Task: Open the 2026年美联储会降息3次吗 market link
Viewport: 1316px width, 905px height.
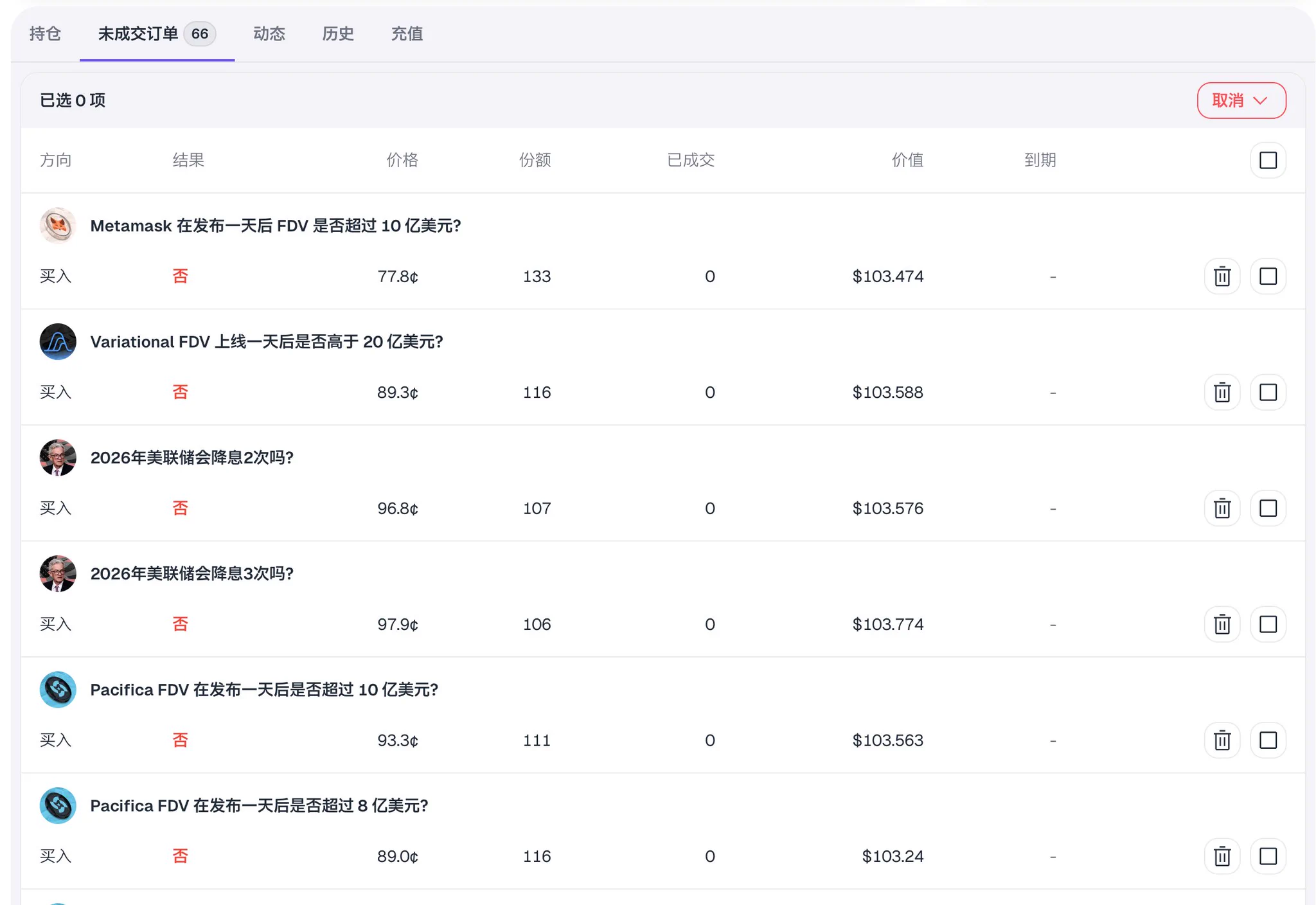Action: click(x=191, y=573)
